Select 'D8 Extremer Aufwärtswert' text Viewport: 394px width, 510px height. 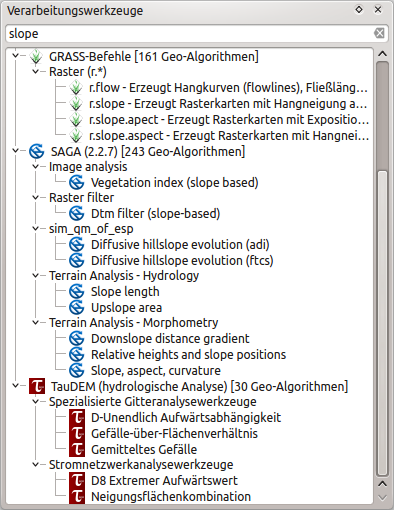[x=164, y=480]
